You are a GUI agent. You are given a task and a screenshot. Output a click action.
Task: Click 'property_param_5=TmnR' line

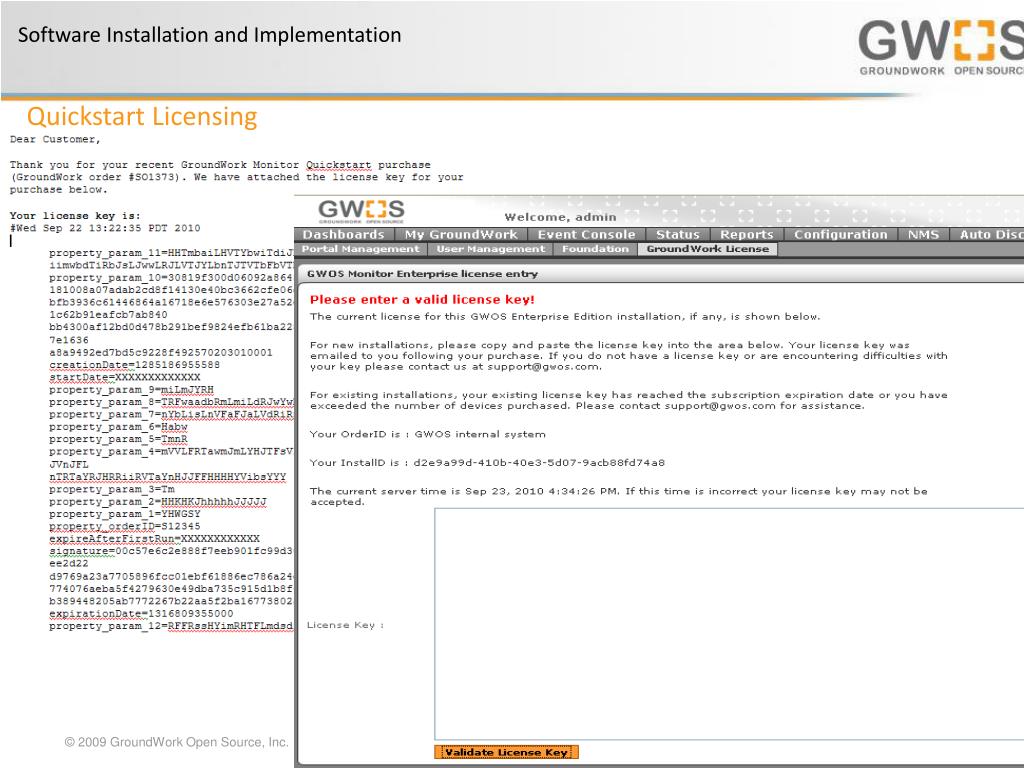(x=118, y=440)
